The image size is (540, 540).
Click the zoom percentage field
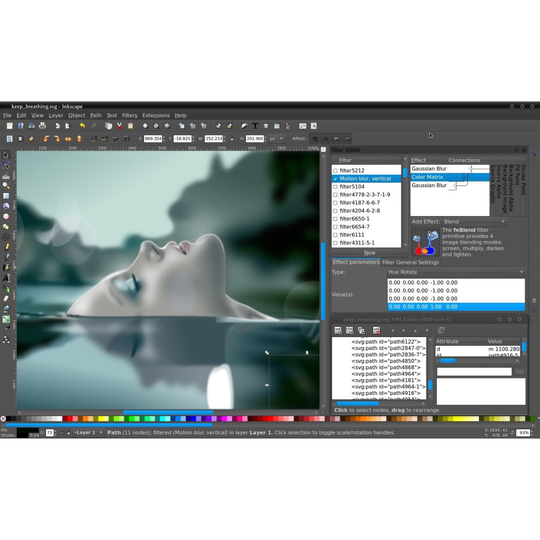pyautogui.click(x=523, y=433)
